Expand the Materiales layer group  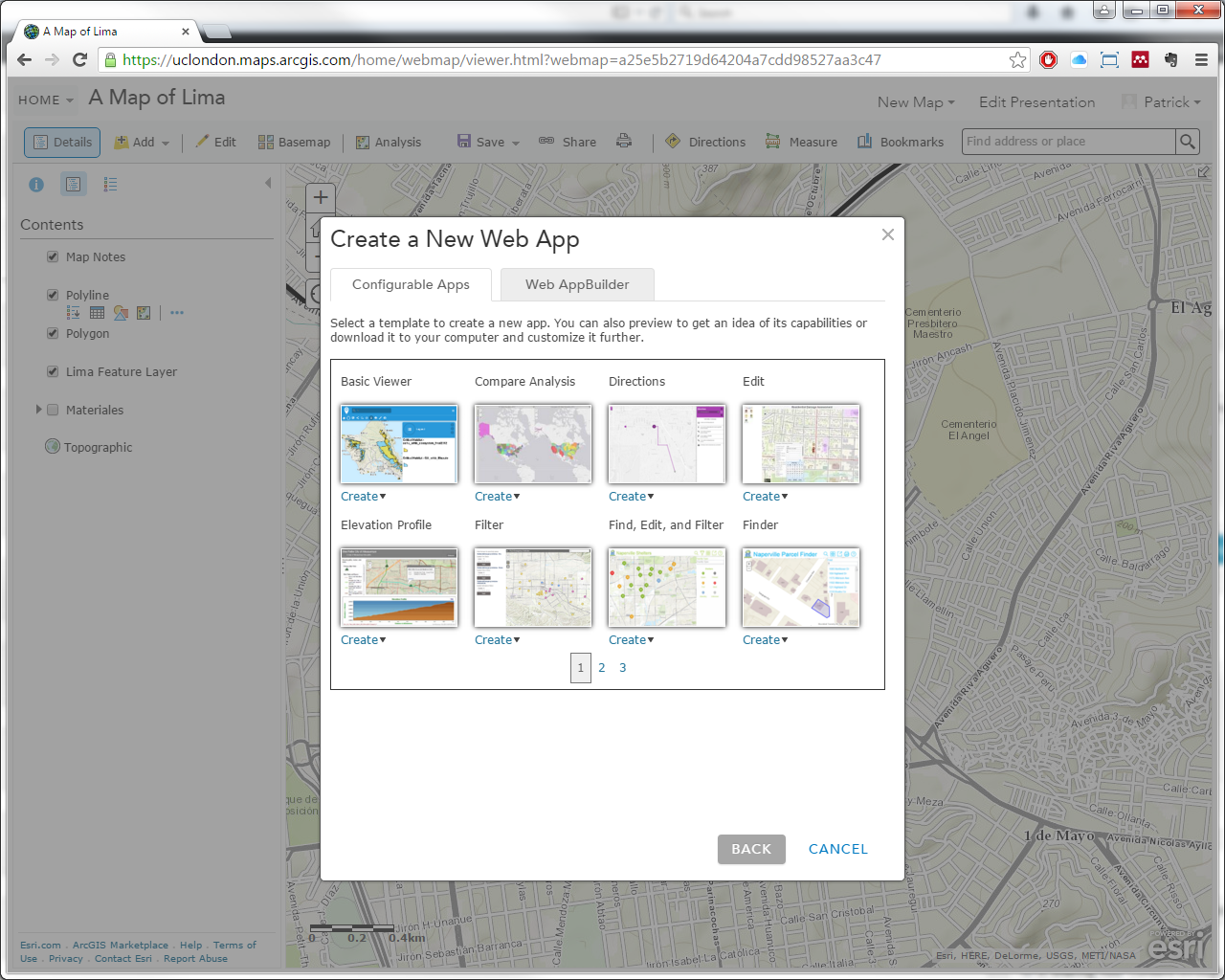point(38,409)
